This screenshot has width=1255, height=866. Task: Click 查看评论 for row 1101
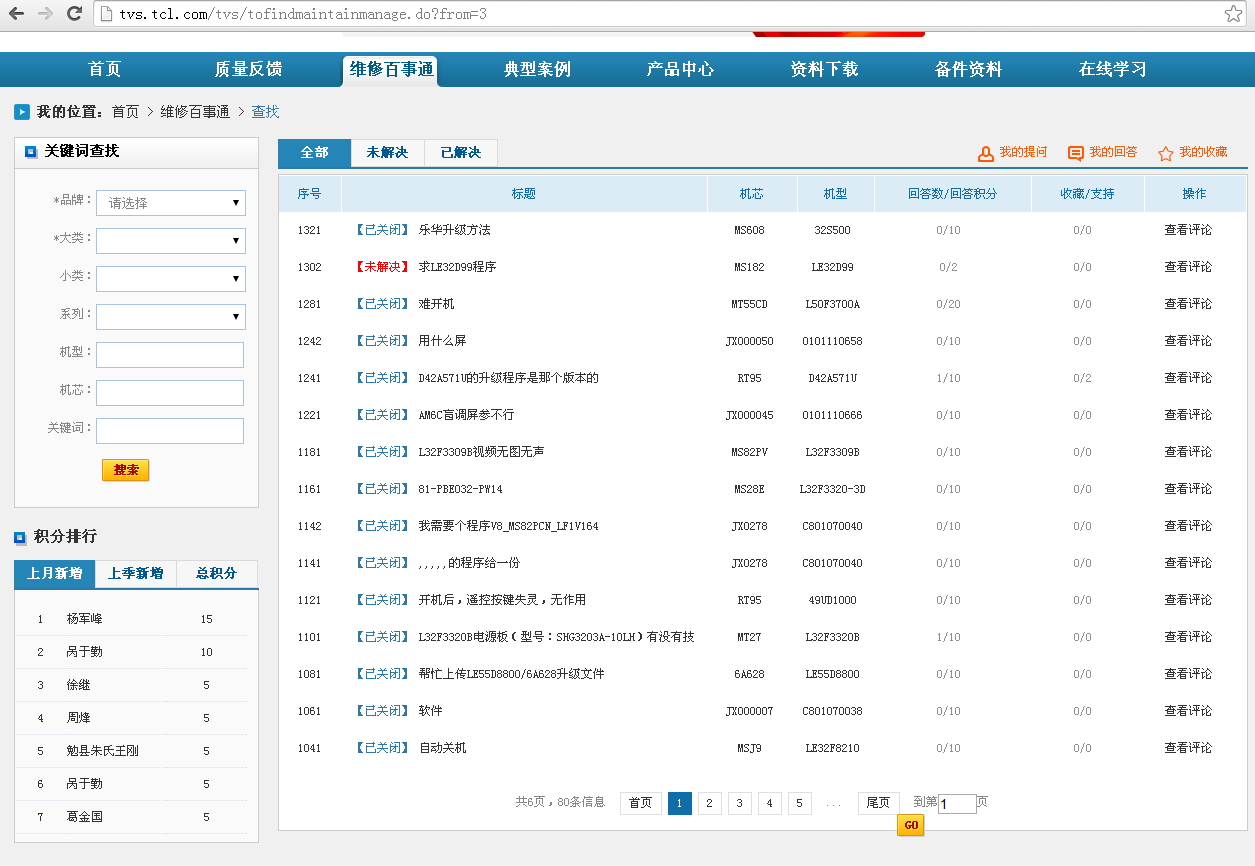[x=1188, y=637]
